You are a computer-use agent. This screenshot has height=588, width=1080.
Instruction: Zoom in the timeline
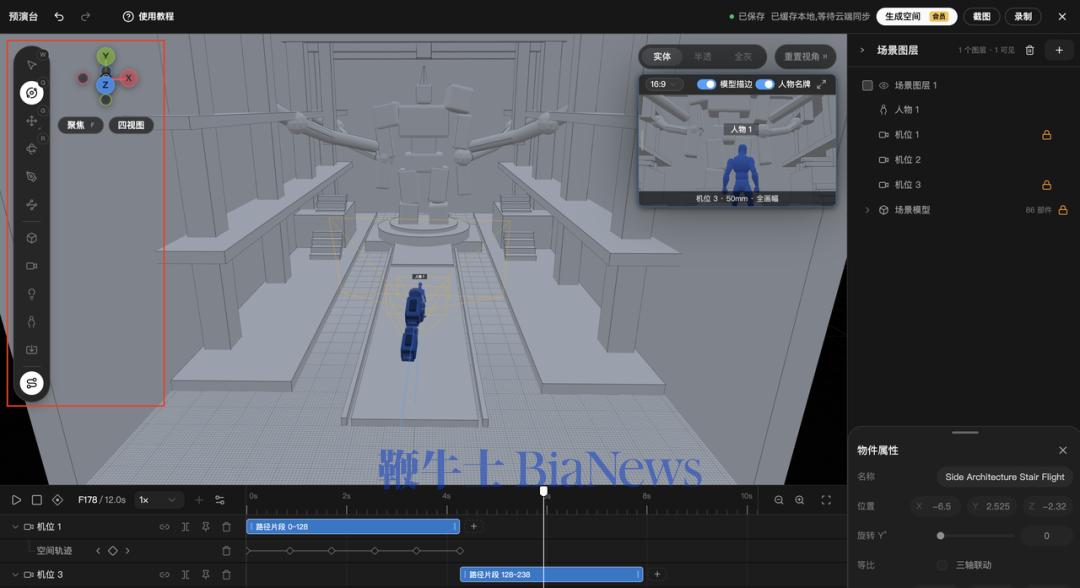(x=800, y=500)
